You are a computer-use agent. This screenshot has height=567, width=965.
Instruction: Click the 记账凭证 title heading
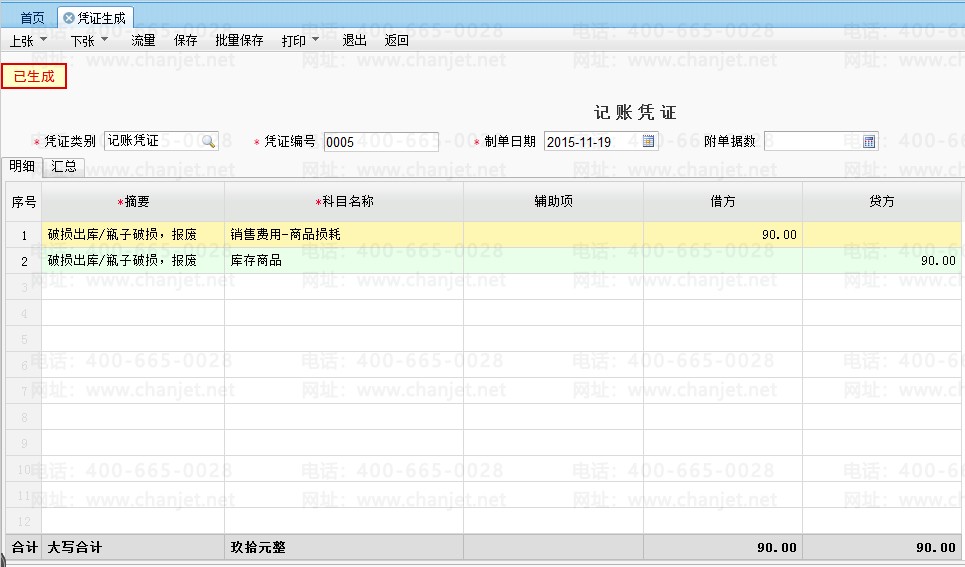(635, 113)
